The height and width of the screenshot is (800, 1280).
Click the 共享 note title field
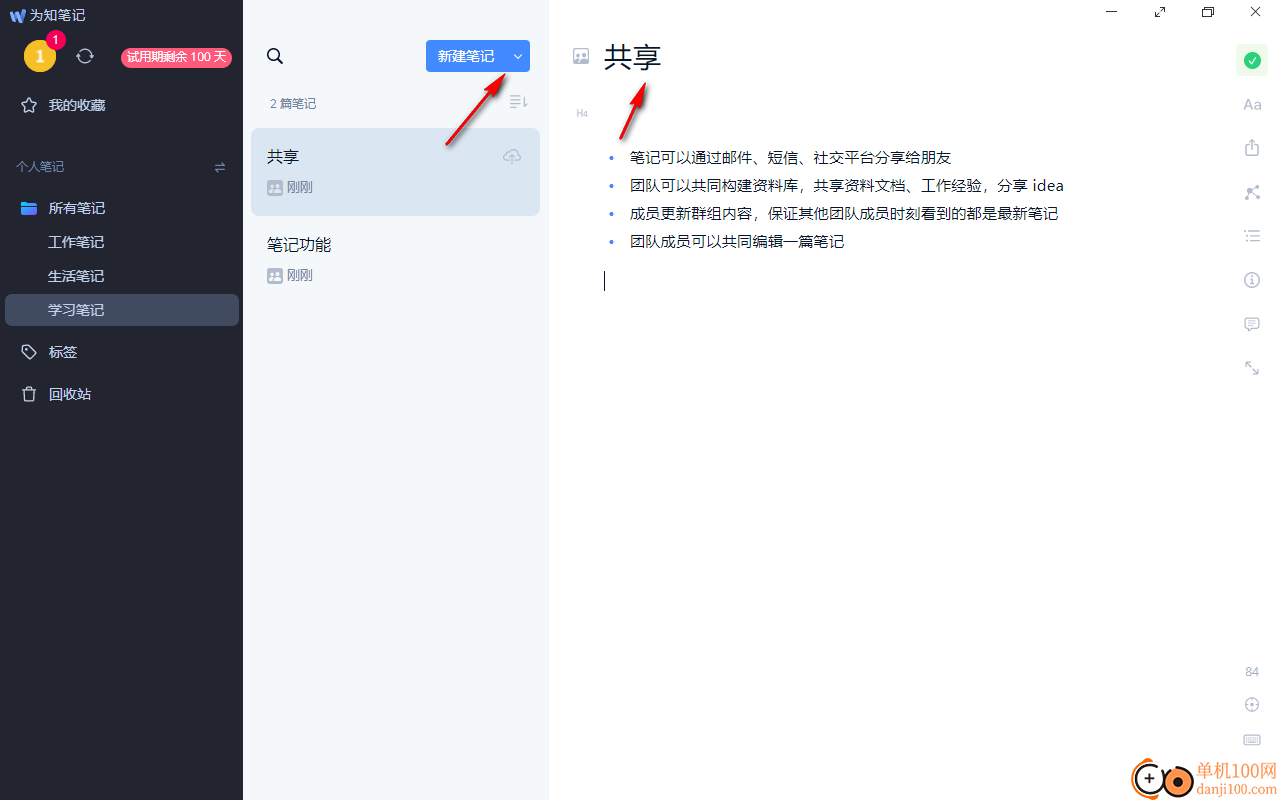point(633,57)
